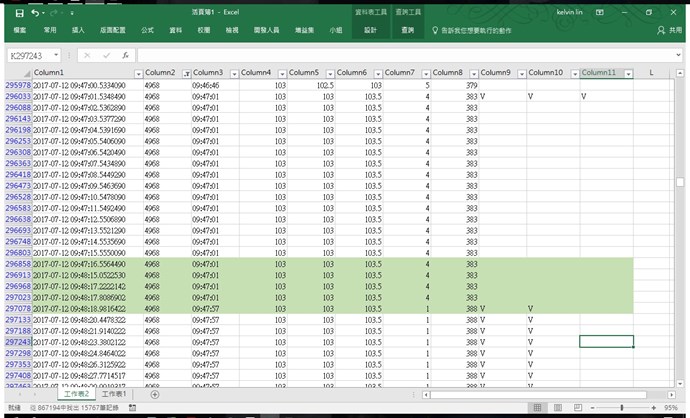Open the 插入 ribbon tab
This screenshot has width=690, height=418.
pyautogui.click(x=78, y=31)
